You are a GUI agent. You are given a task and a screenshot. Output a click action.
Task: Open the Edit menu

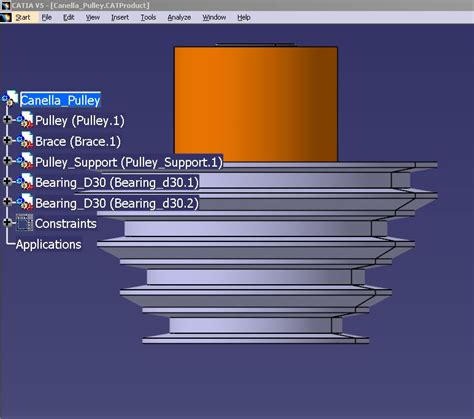[69, 17]
